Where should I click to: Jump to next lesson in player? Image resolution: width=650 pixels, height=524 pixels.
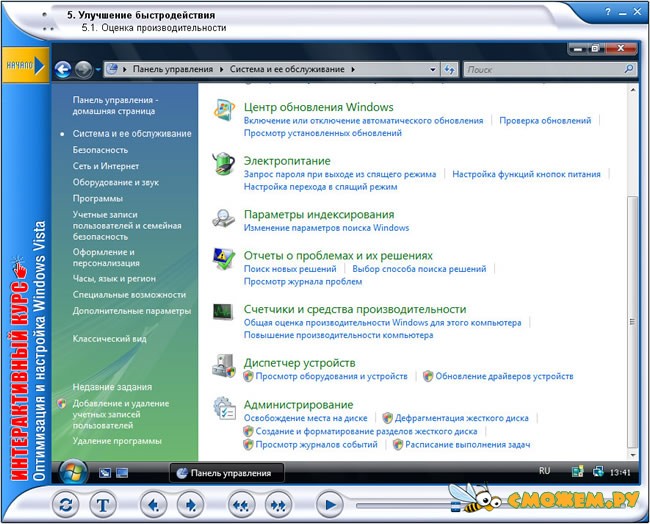click(x=278, y=505)
